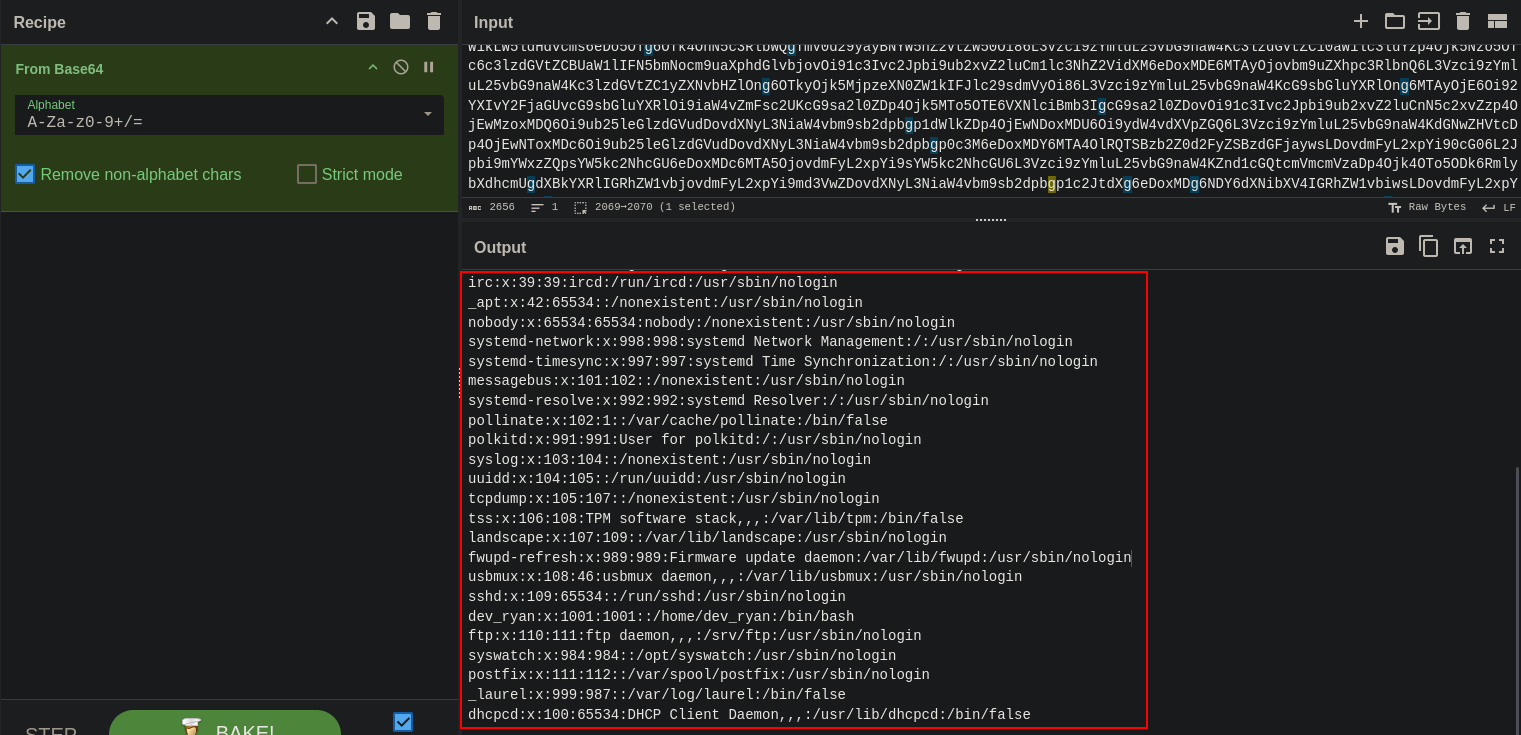Image resolution: width=1521 pixels, height=735 pixels.
Task: Save output to a file
Action: click(x=1395, y=246)
